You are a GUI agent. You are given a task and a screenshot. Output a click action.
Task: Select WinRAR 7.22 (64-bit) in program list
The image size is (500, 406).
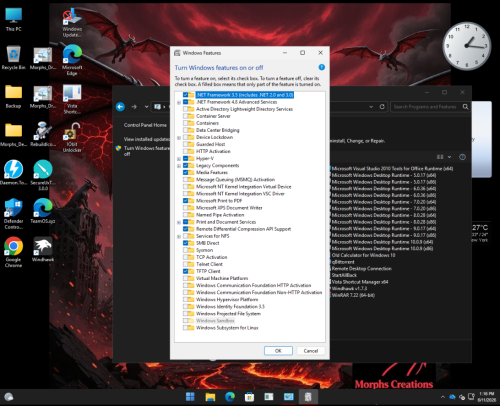(x=353, y=295)
